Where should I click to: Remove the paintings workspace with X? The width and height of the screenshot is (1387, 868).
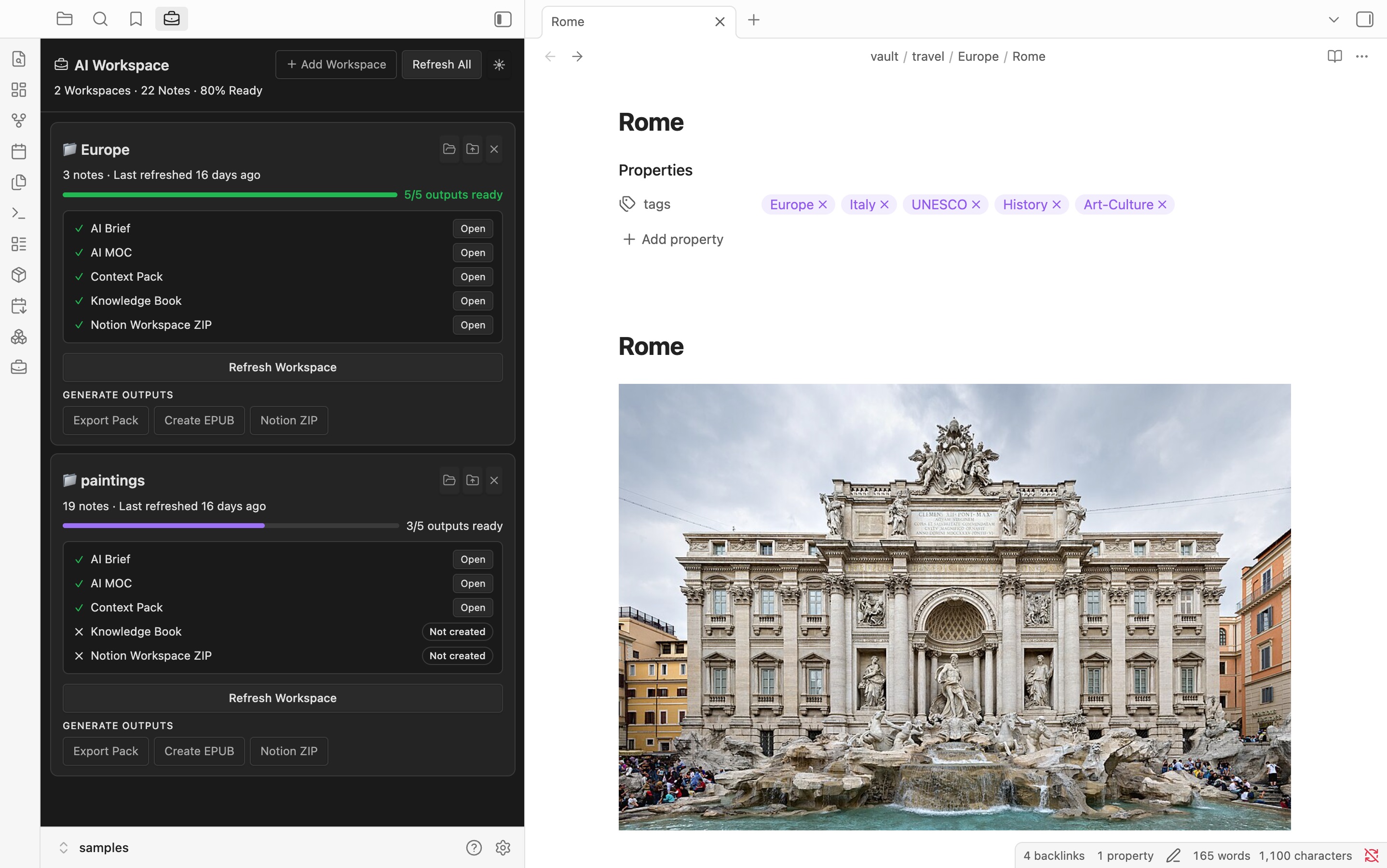[x=494, y=480]
